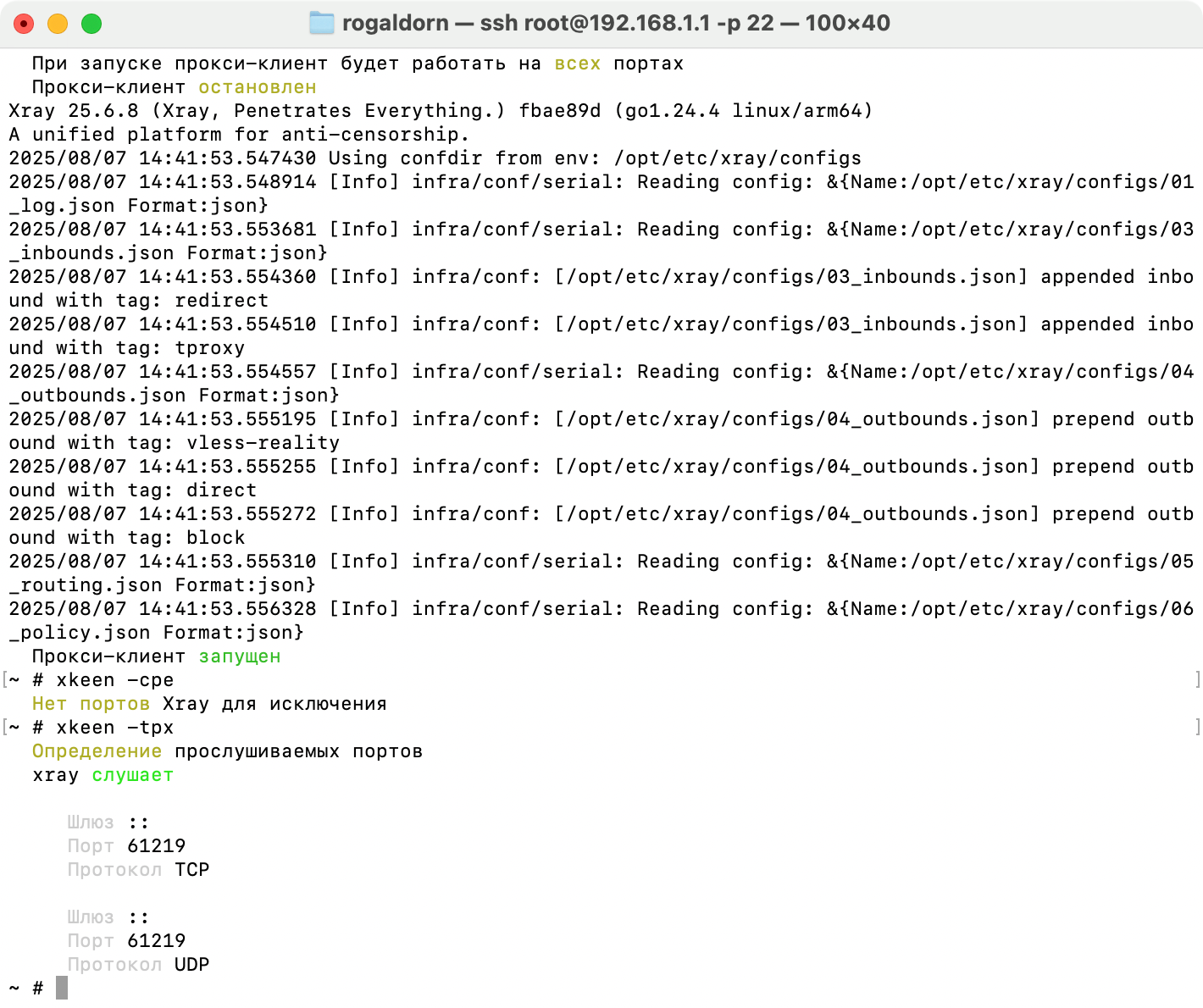Click the '/opt/etc/xray/configs' confdir path
1203x1008 pixels.
[x=737, y=158]
